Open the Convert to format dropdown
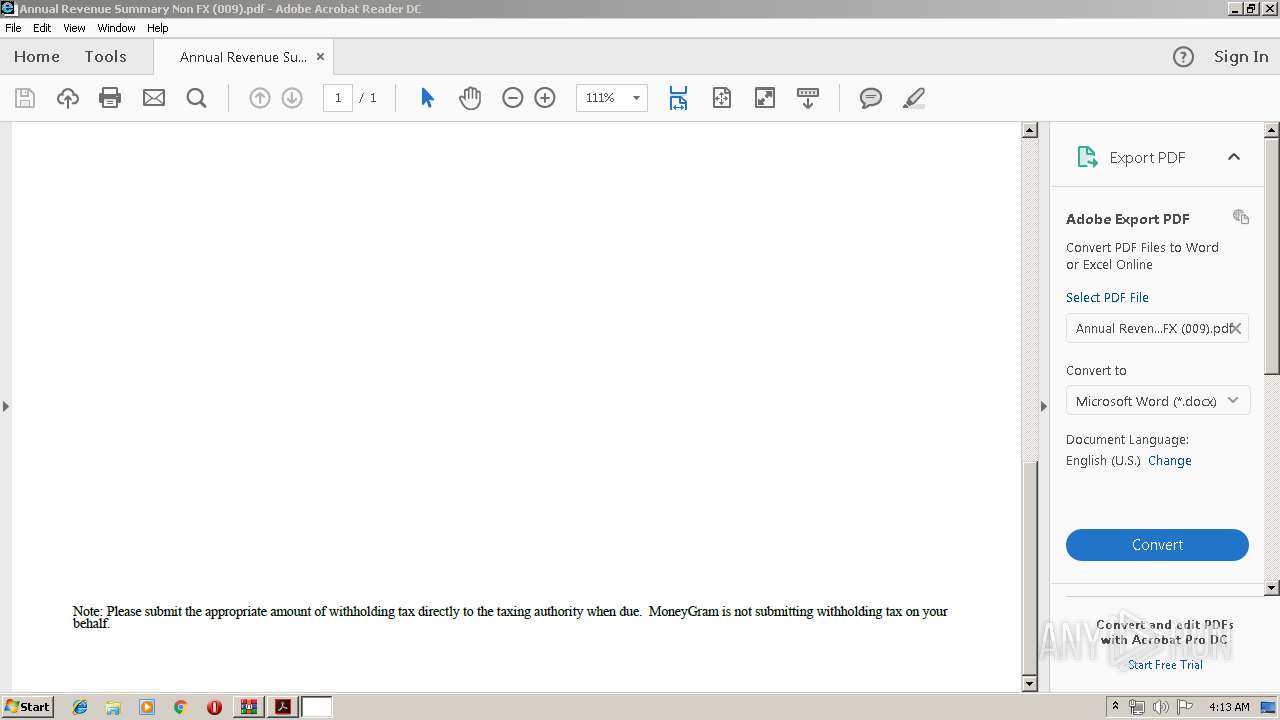This screenshot has width=1280, height=720. tap(1157, 401)
